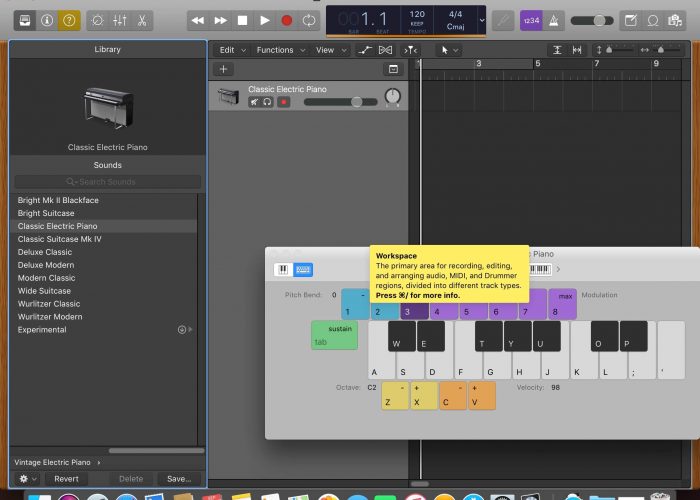Viewport: 700px width, 500px height.
Task: Open the library gear action menu
Action: (27, 479)
